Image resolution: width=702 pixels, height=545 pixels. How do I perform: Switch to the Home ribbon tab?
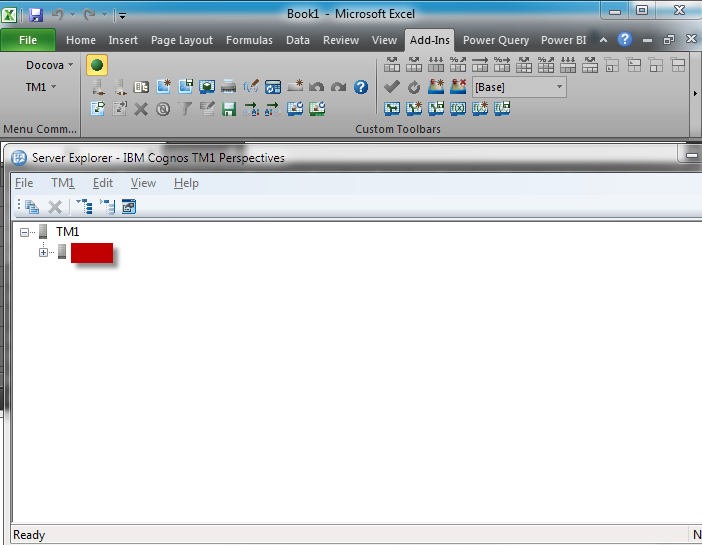[81, 40]
